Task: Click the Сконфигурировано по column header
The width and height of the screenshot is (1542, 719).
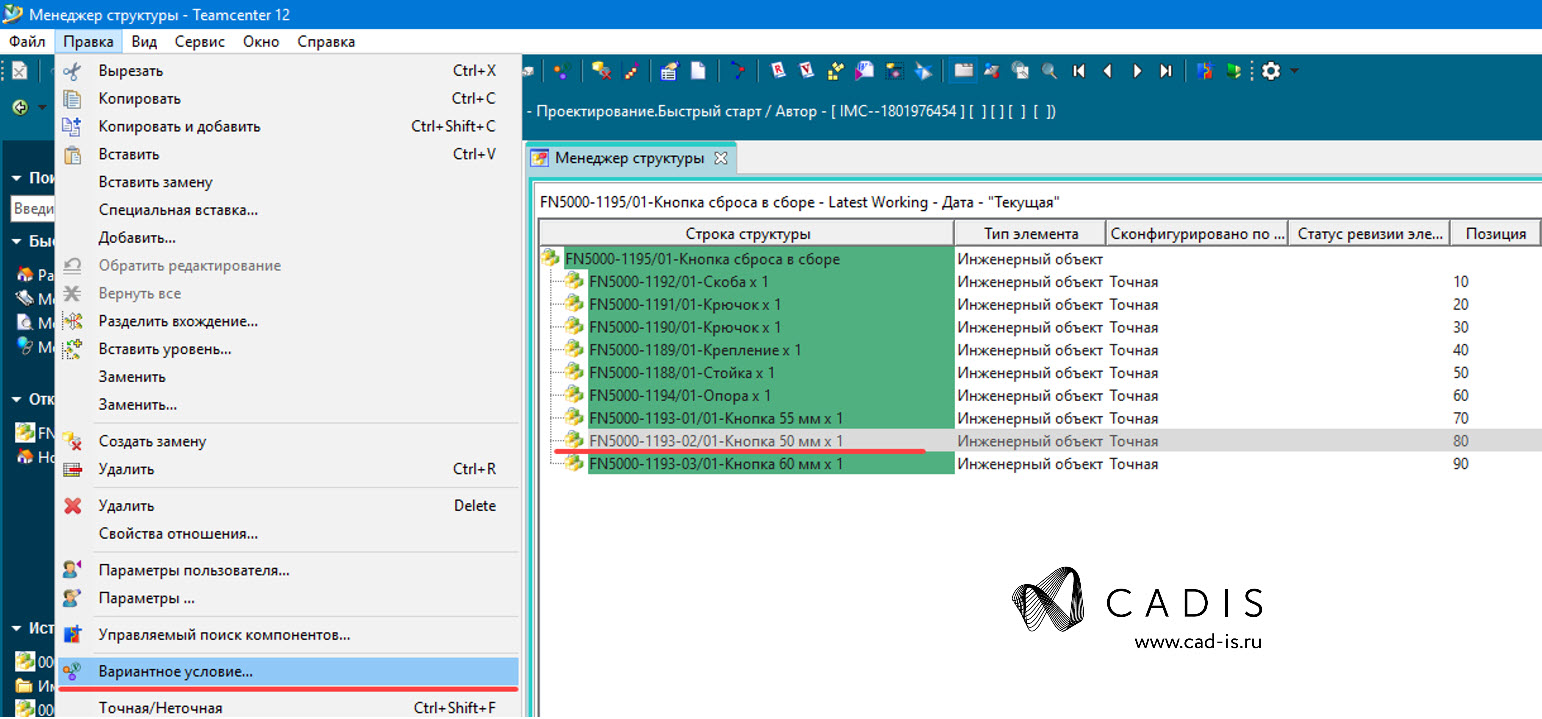Action: click(1197, 233)
